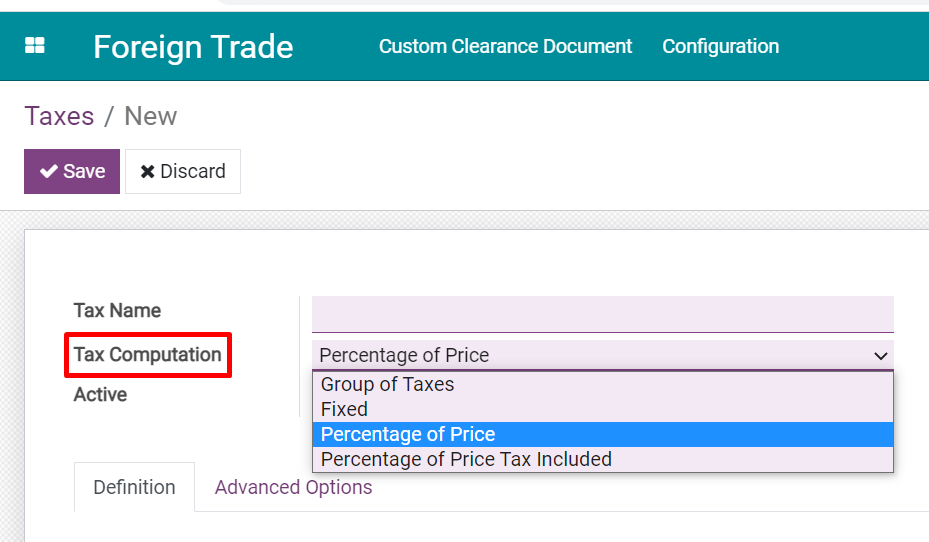This screenshot has width=929, height=542.
Task: Click the Tax Name field label
Action: 117,310
